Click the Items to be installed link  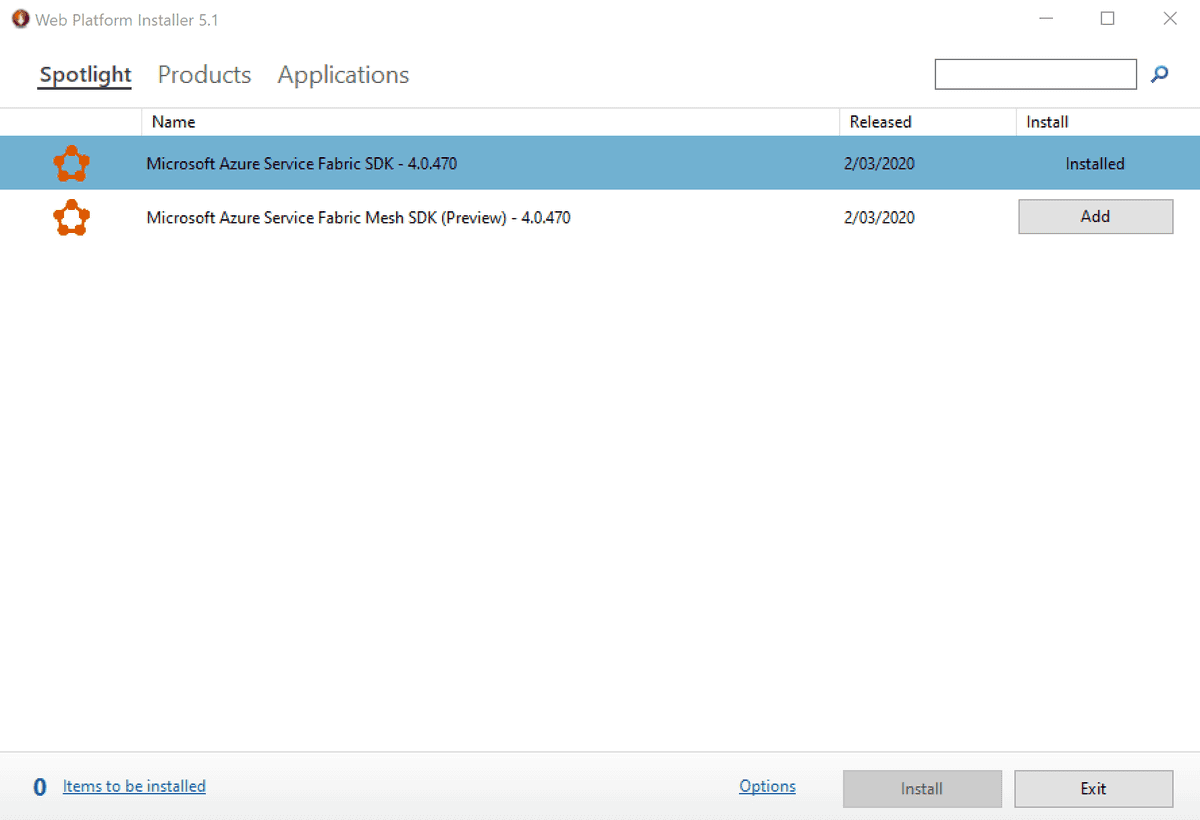133,786
